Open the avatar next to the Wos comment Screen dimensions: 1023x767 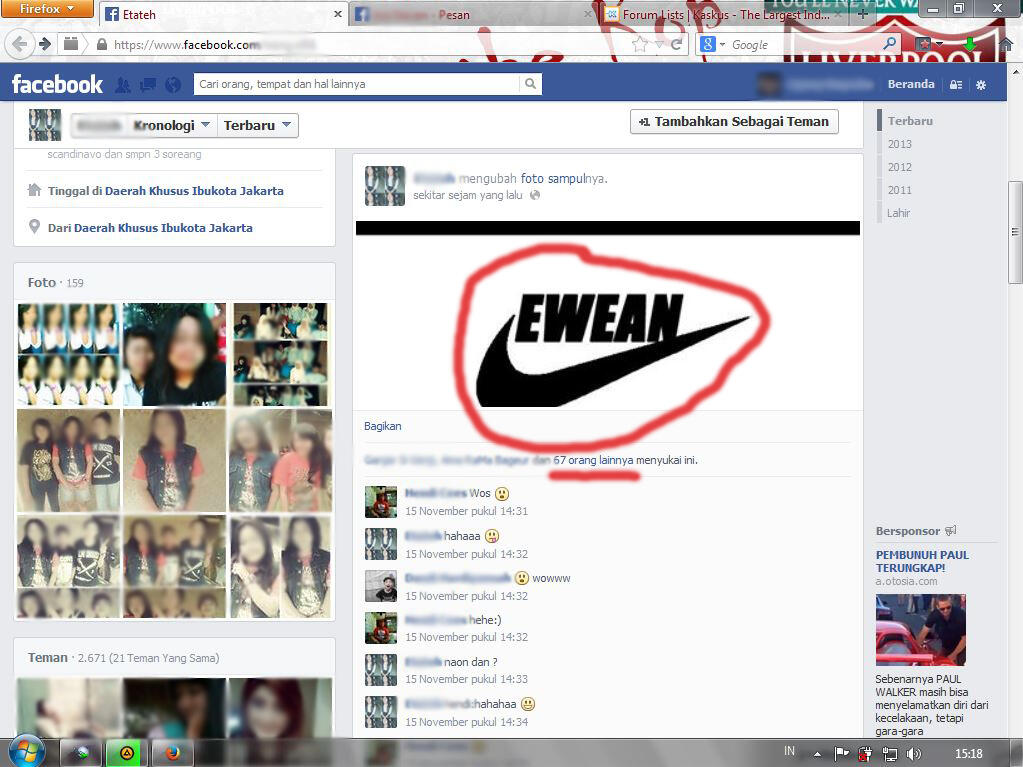[x=381, y=502]
